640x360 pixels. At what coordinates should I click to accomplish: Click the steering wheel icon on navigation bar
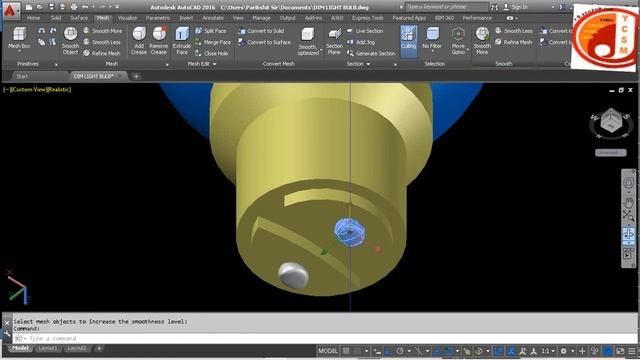[629, 183]
